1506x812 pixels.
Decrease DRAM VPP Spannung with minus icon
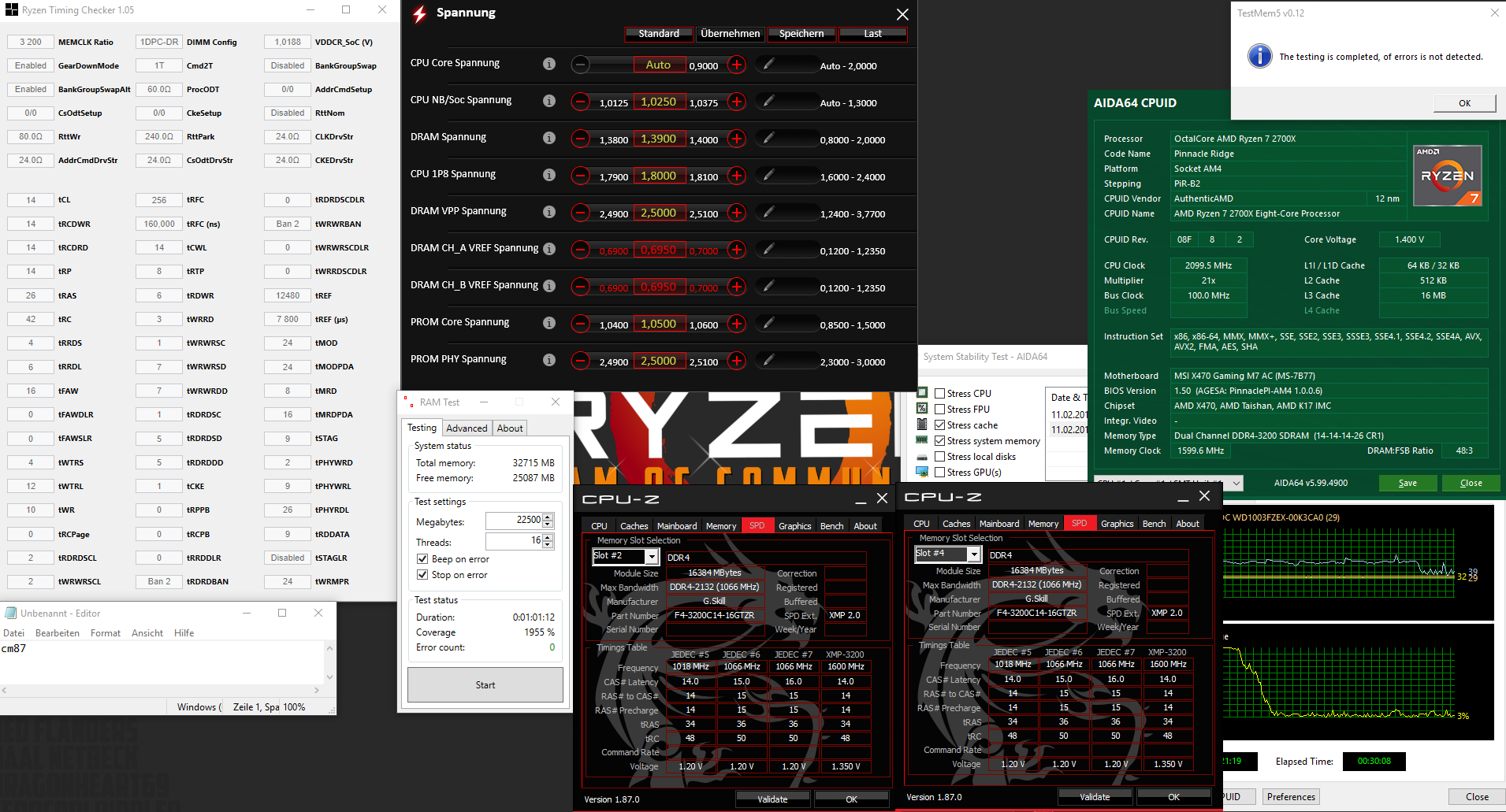pyautogui.click(x=580, y=213)
